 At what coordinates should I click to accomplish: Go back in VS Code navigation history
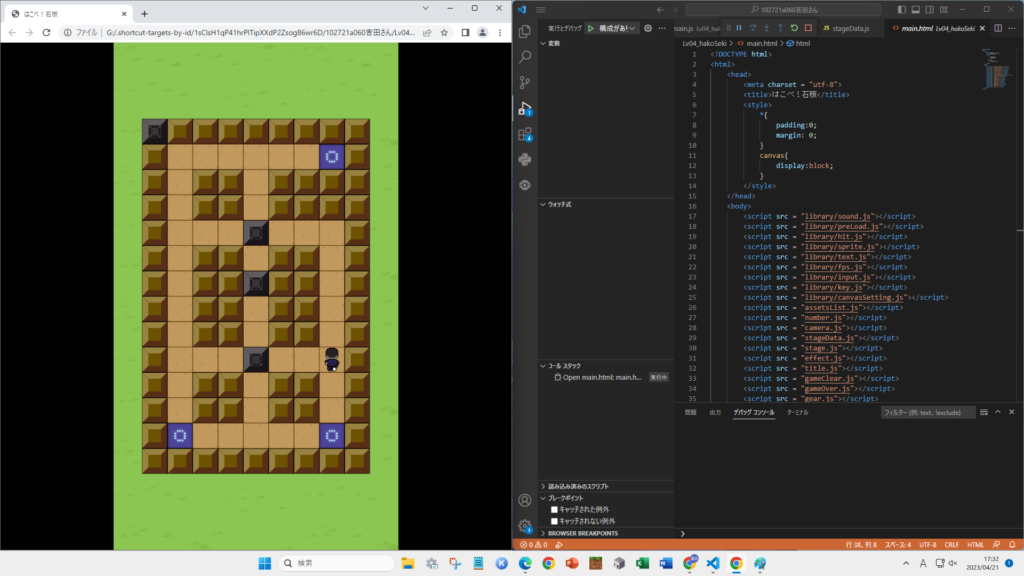660,10
